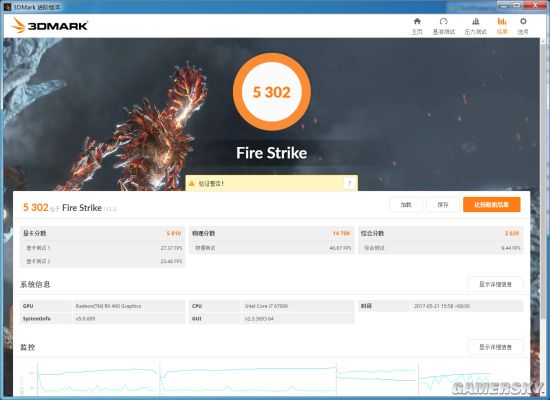Select the 结果 results bar-chart icon
The image size is (550, 400).
[x=502, y=21]
